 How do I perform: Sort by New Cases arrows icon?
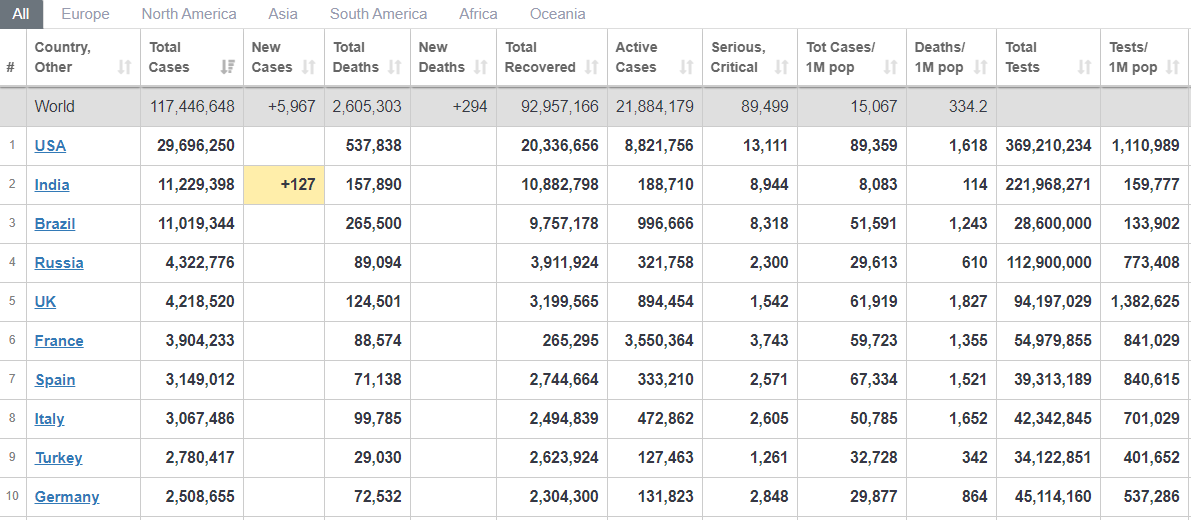click(308, 68)
